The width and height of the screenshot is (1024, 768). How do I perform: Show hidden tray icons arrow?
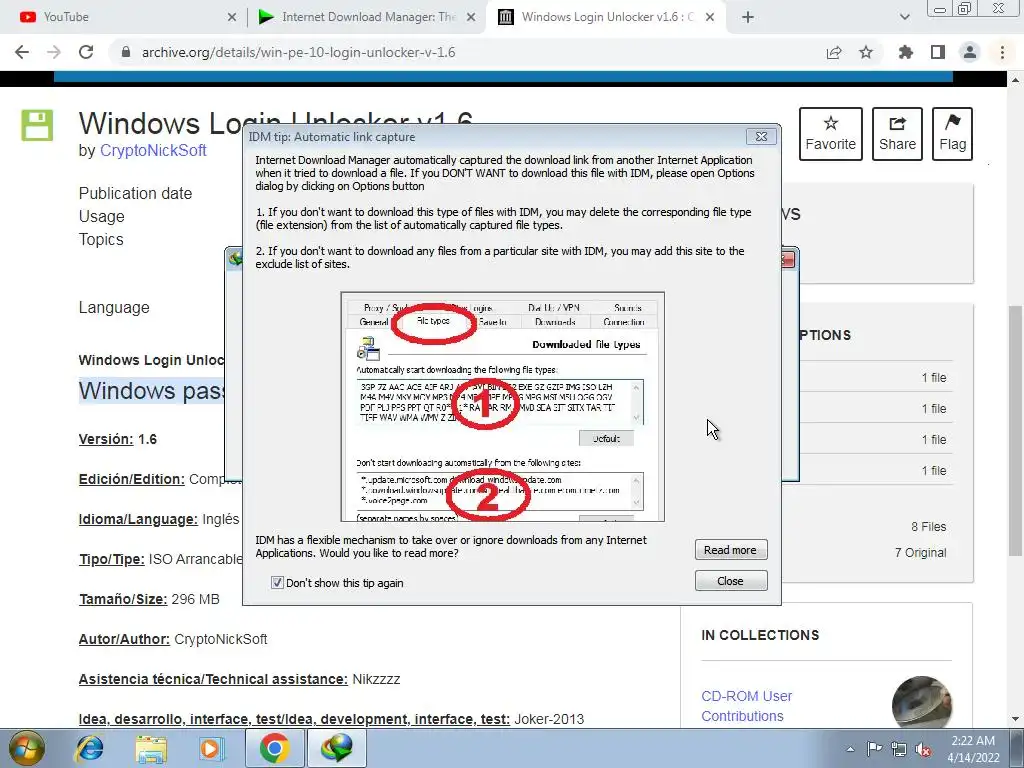pos(850,749)
